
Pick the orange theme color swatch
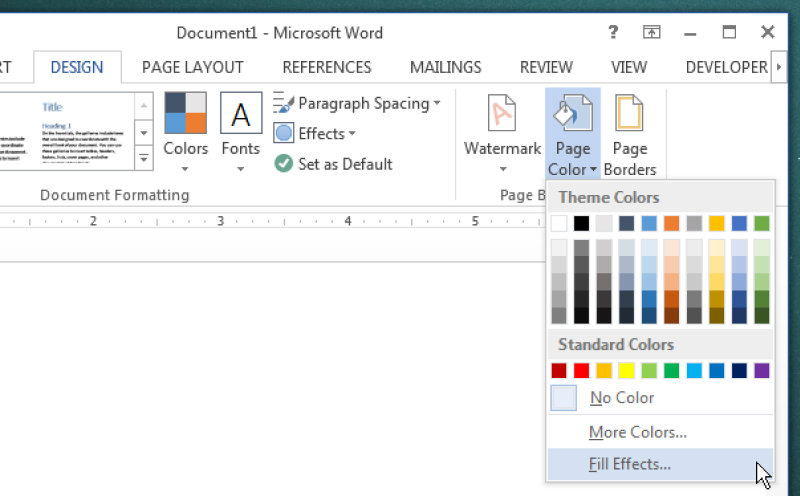671,223
